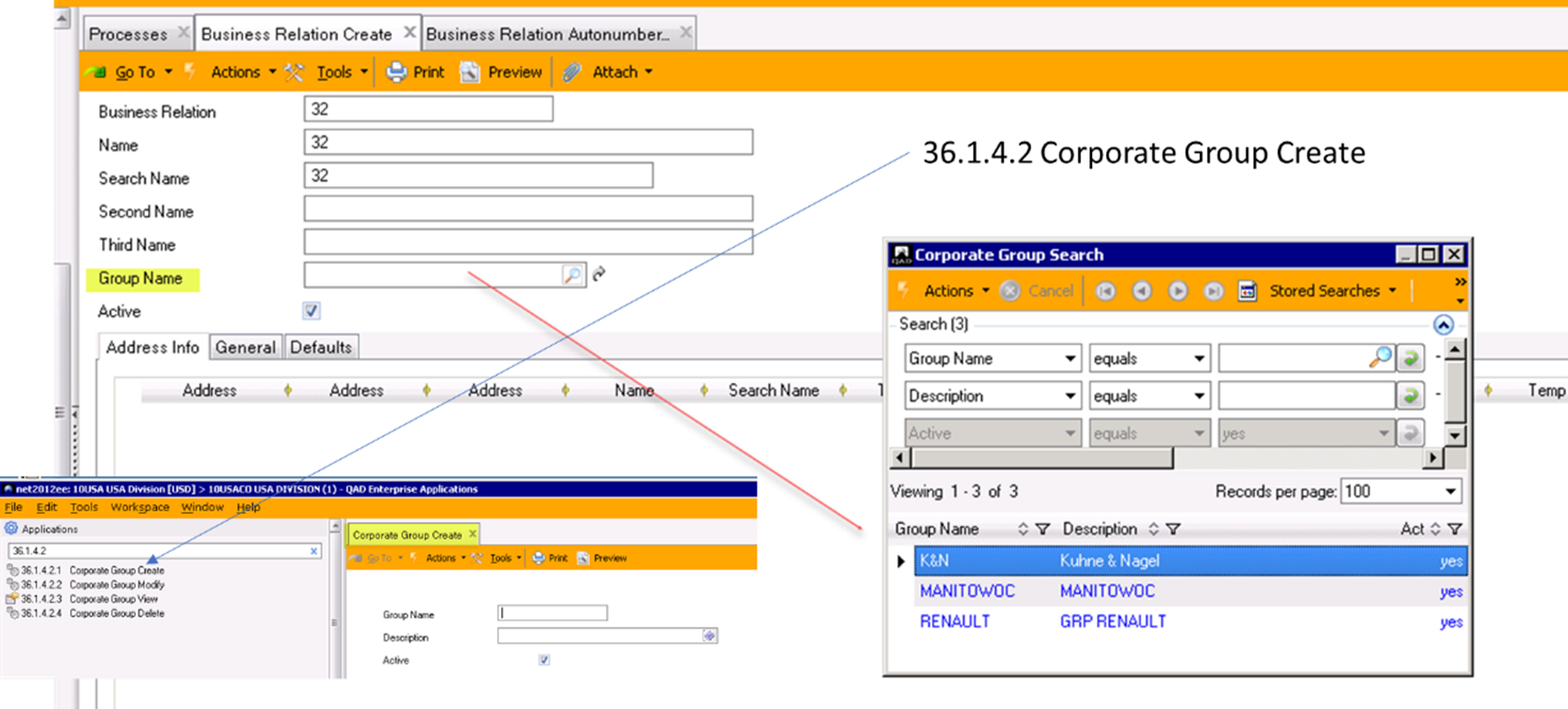This screenshot has width=1568, height=709.
Task: Open equals operator dropdown for Description
Action: click(x=1199, y=396)
